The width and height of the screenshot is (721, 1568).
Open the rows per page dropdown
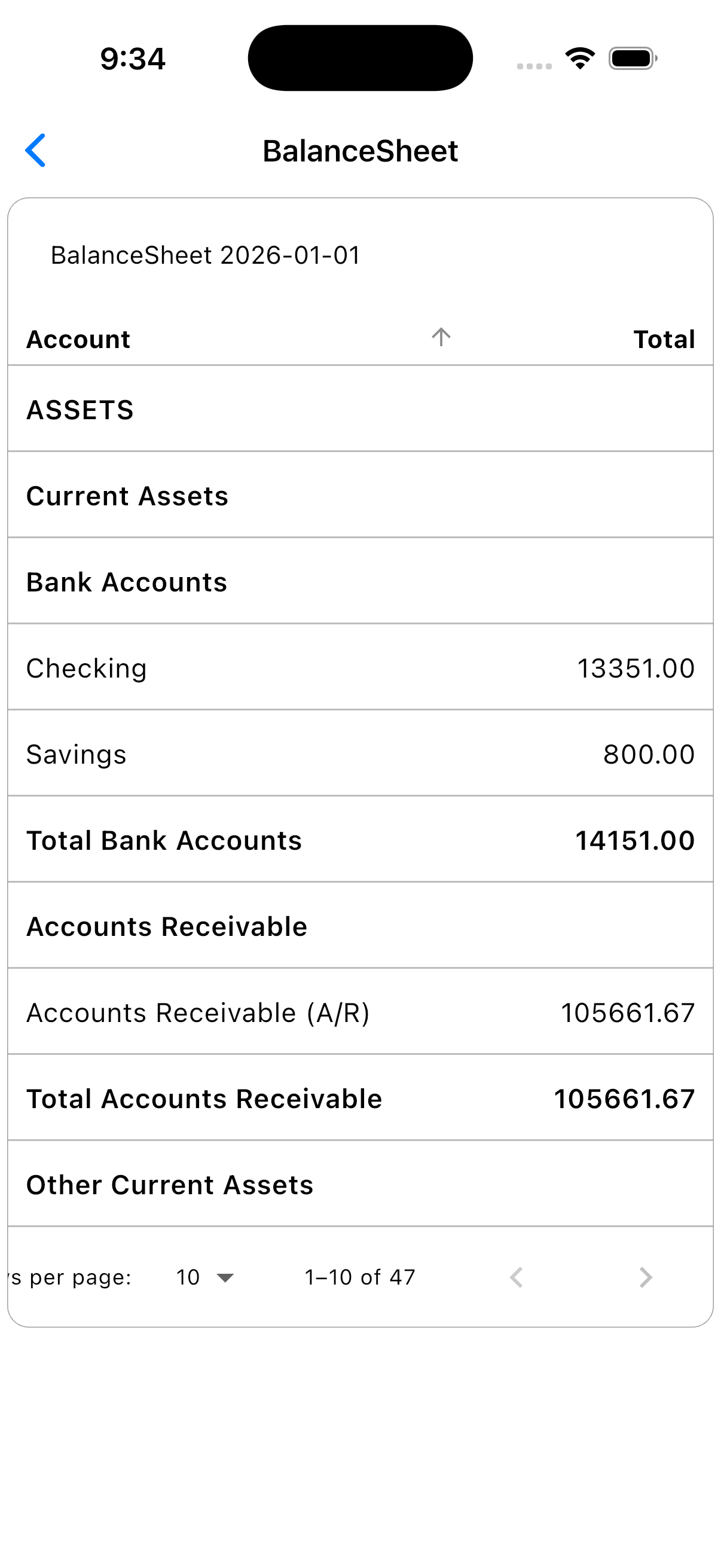click(204, 1277)
